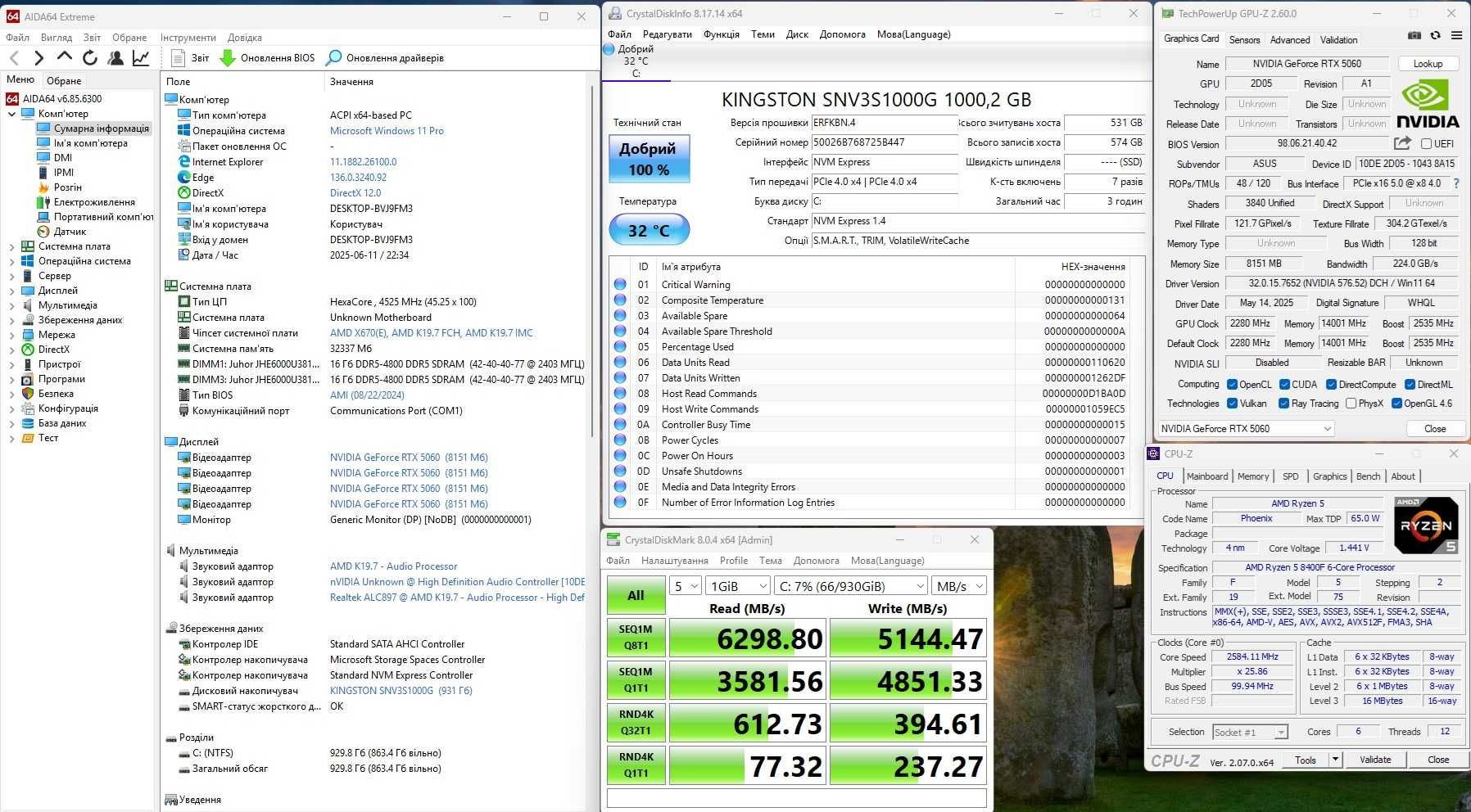
Task: Click the BIOS export share icon in GPU-Z
Action: 1402,143
